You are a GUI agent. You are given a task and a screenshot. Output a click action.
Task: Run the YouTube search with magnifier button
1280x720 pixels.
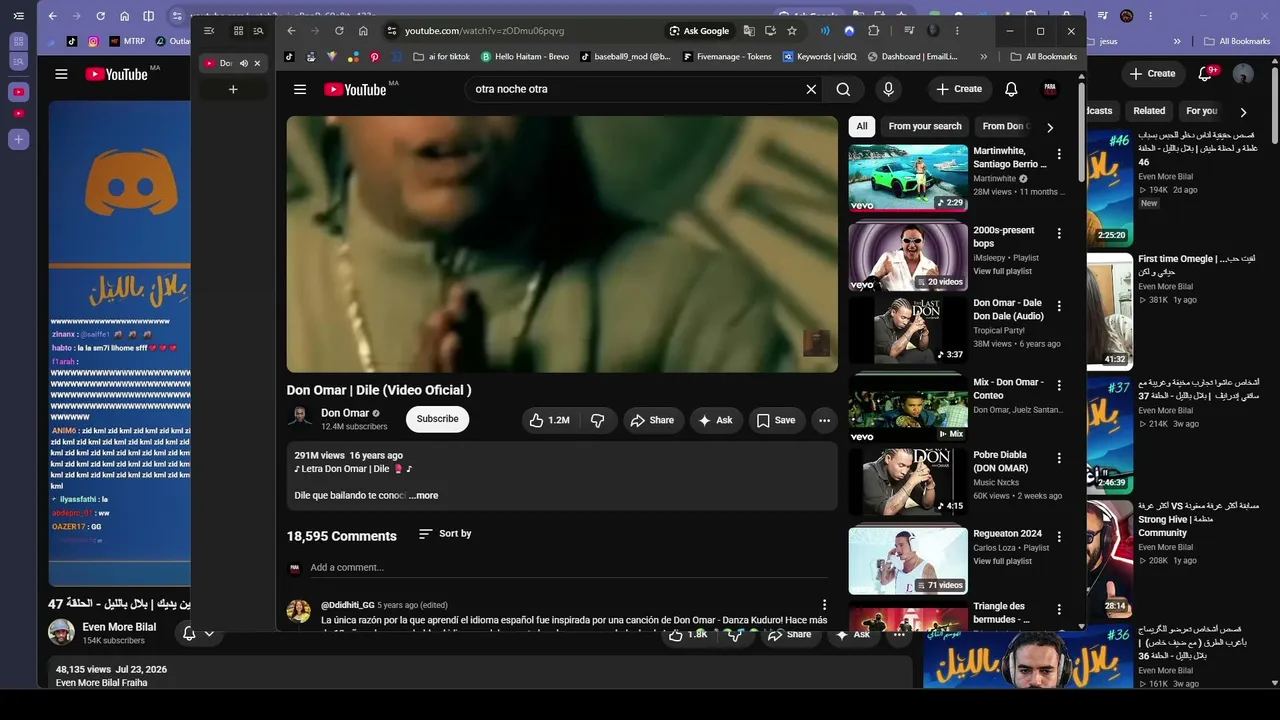[x=843, y=89]
